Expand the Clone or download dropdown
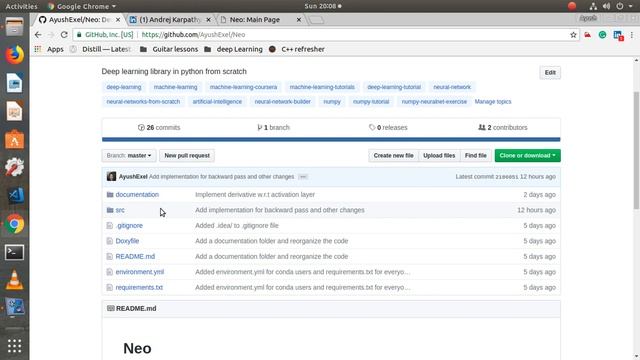 [x=527, y=156]
